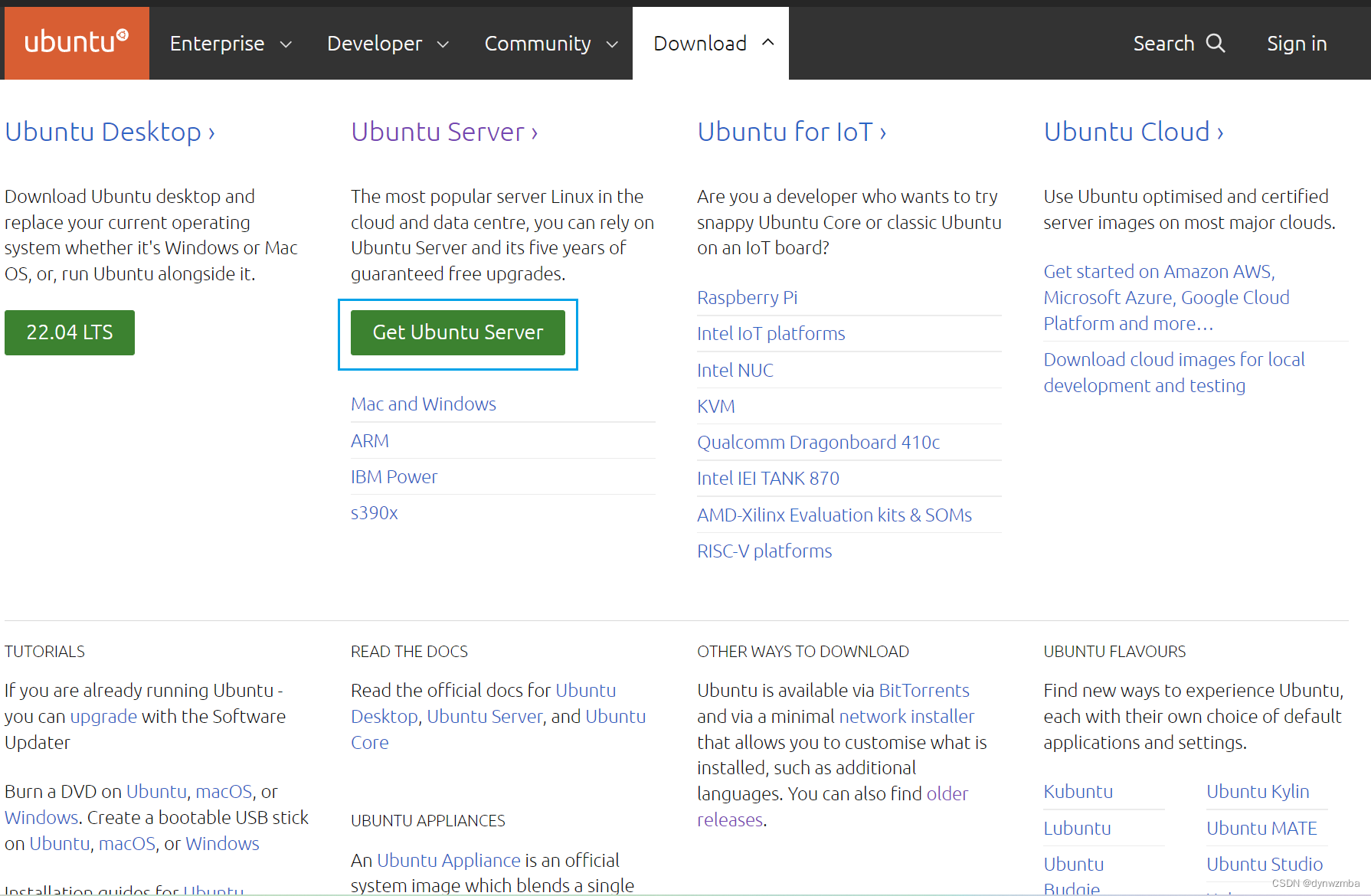
Task: Open AMD-Xilinx Evaluation kits & SOMs link
Action: tap(834, 515)
